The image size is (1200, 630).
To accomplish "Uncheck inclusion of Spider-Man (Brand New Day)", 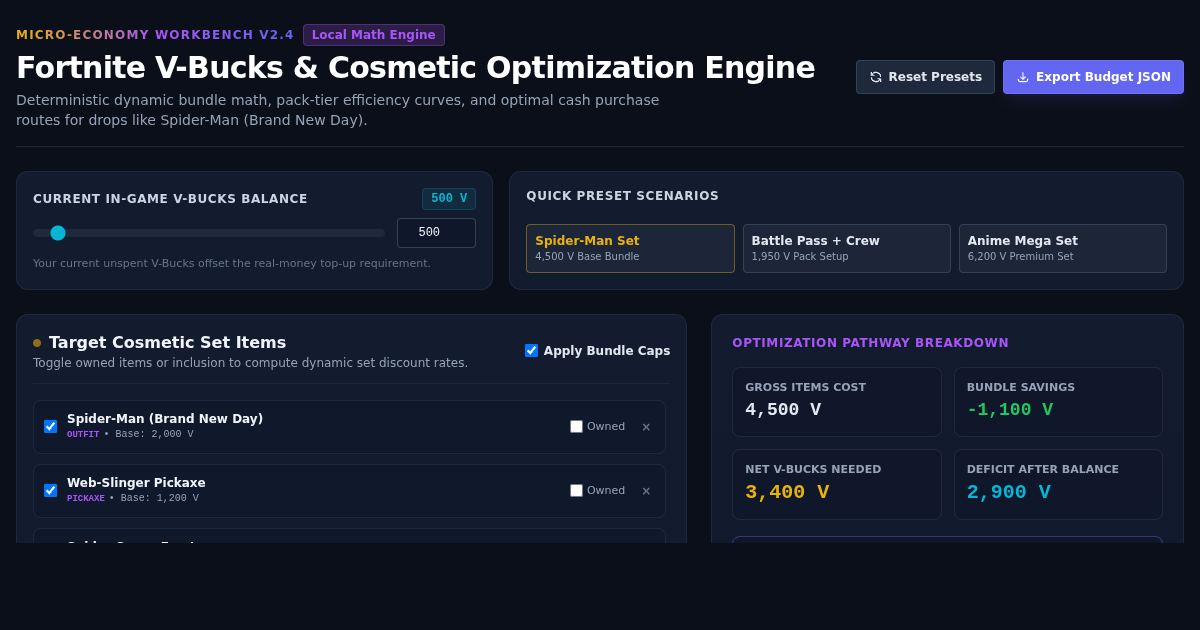I will 50,427.
